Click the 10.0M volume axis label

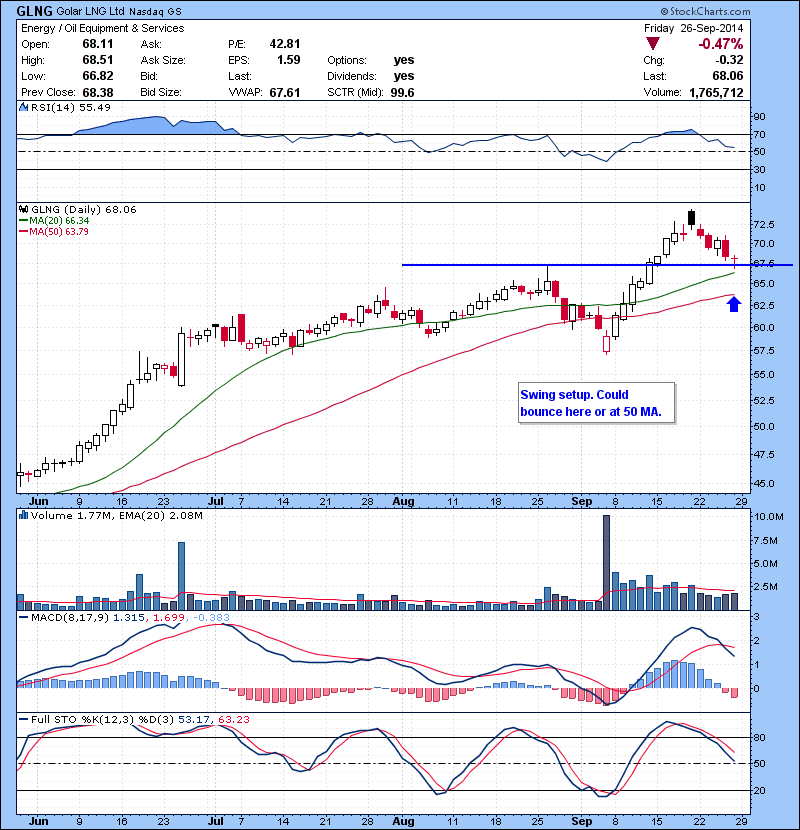tap(768, 517)
